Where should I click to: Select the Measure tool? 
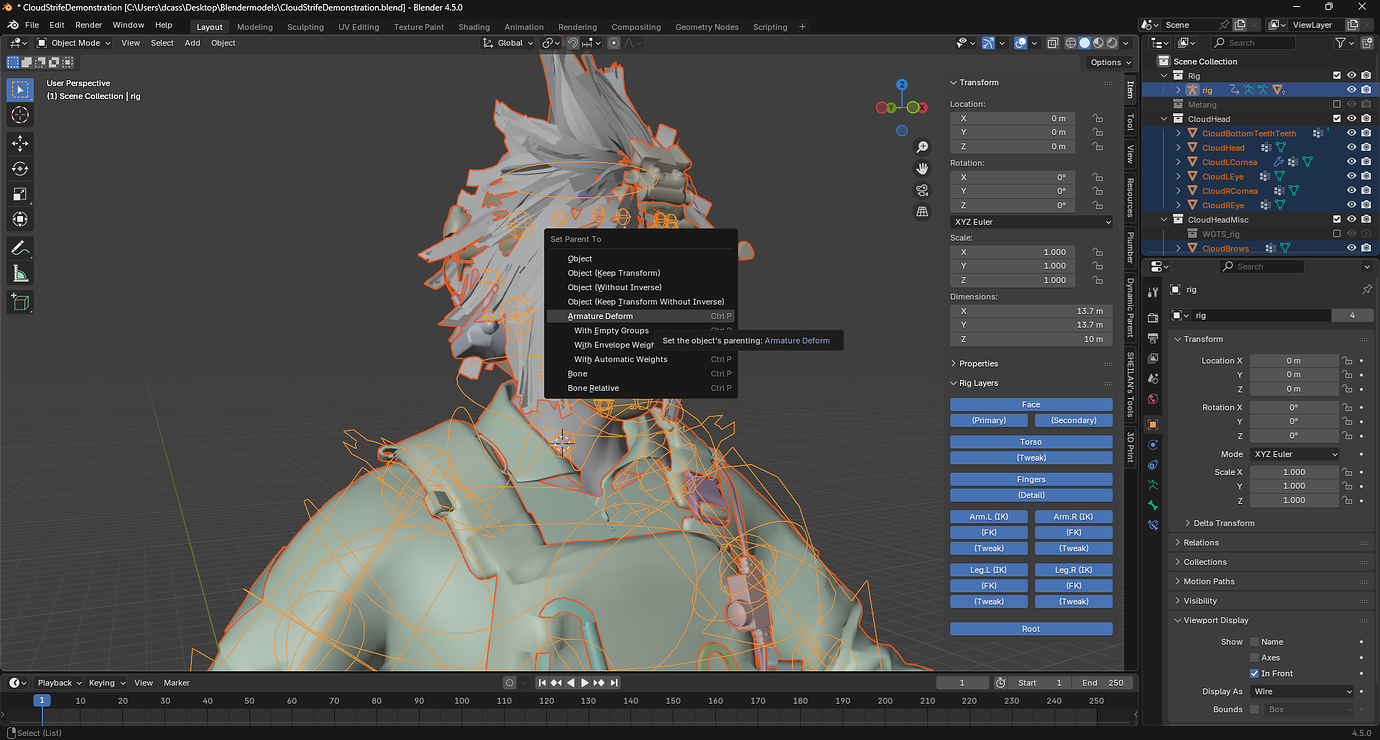(x=20, y=273)
